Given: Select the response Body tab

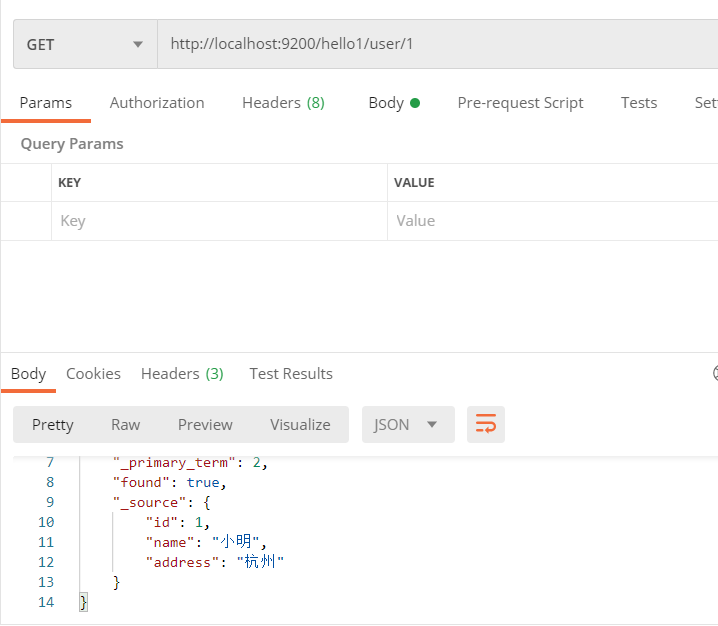Looking at the screenshot, I should point(28,374).
